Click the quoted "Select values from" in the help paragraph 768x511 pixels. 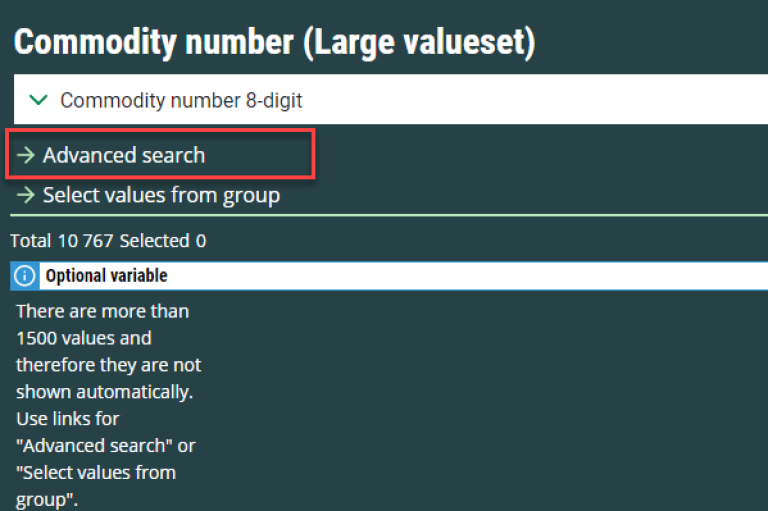(x=96, y=472)
